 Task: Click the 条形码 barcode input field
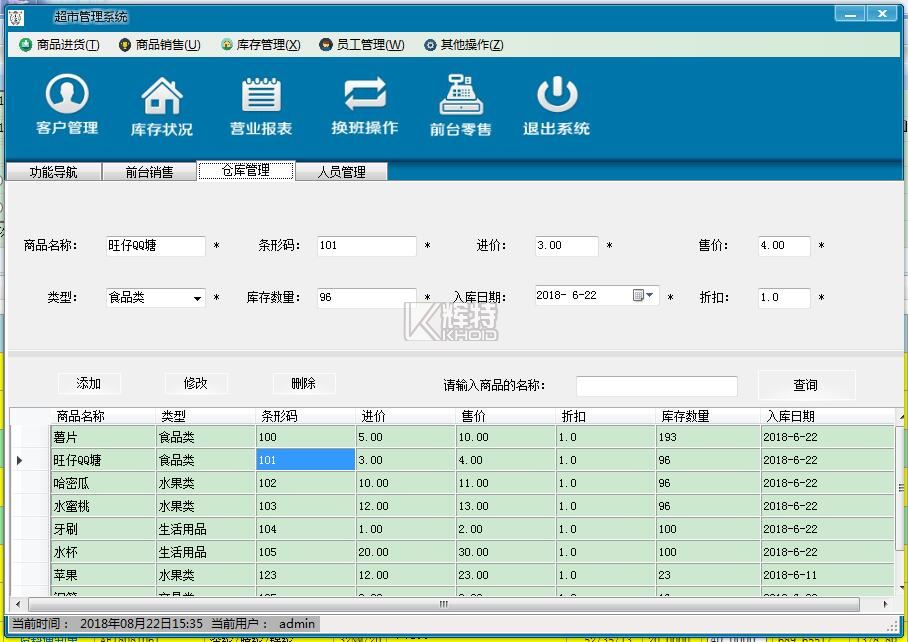click(x=366, y=246)
